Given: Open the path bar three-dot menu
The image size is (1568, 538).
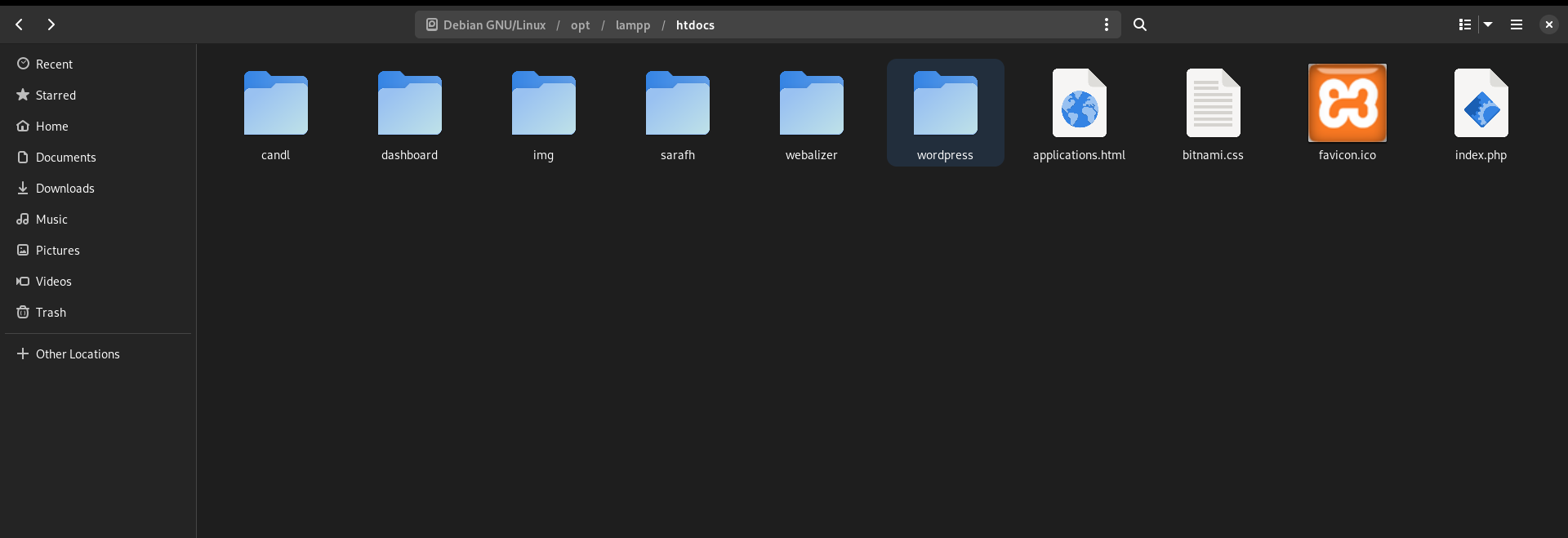Looking at the screenshot, I should click(1107, 24).
